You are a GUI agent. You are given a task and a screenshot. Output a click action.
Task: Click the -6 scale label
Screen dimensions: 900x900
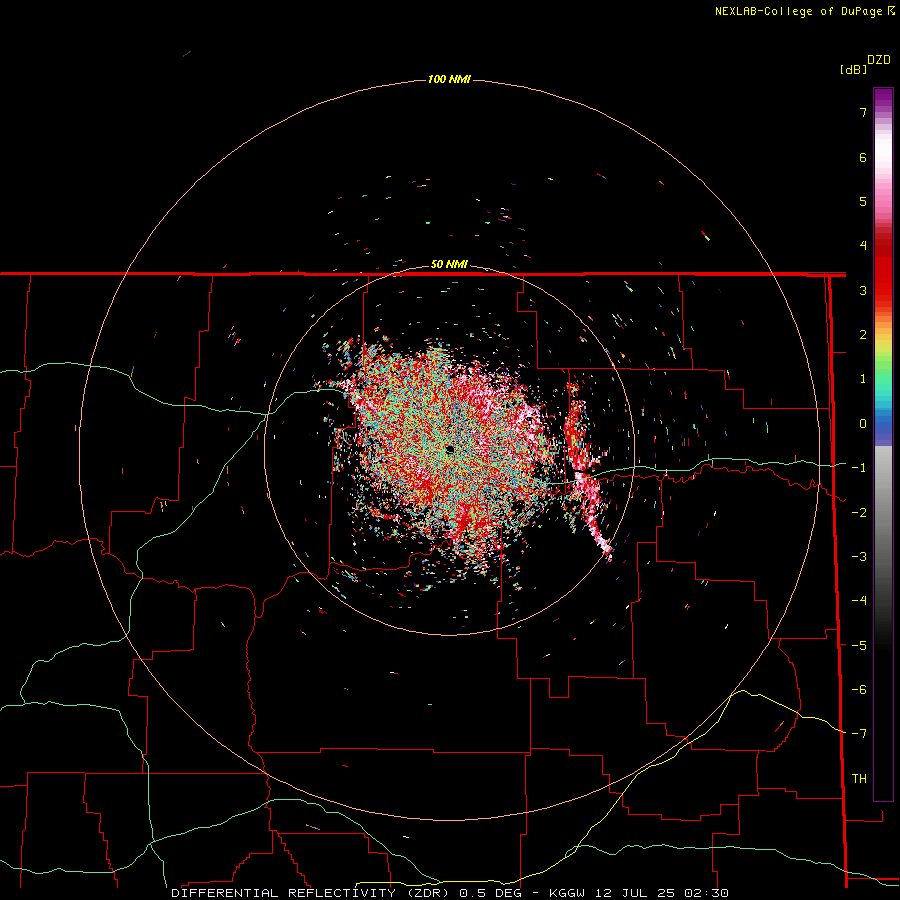(859, 689)
